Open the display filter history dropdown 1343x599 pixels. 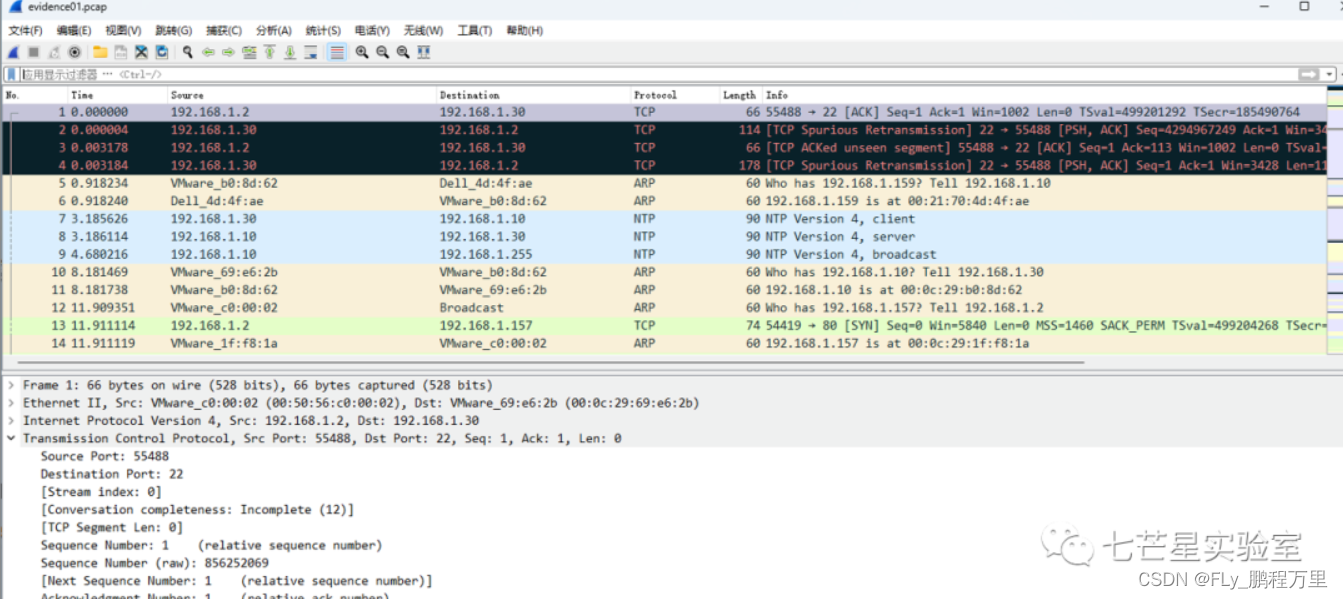1329,74
